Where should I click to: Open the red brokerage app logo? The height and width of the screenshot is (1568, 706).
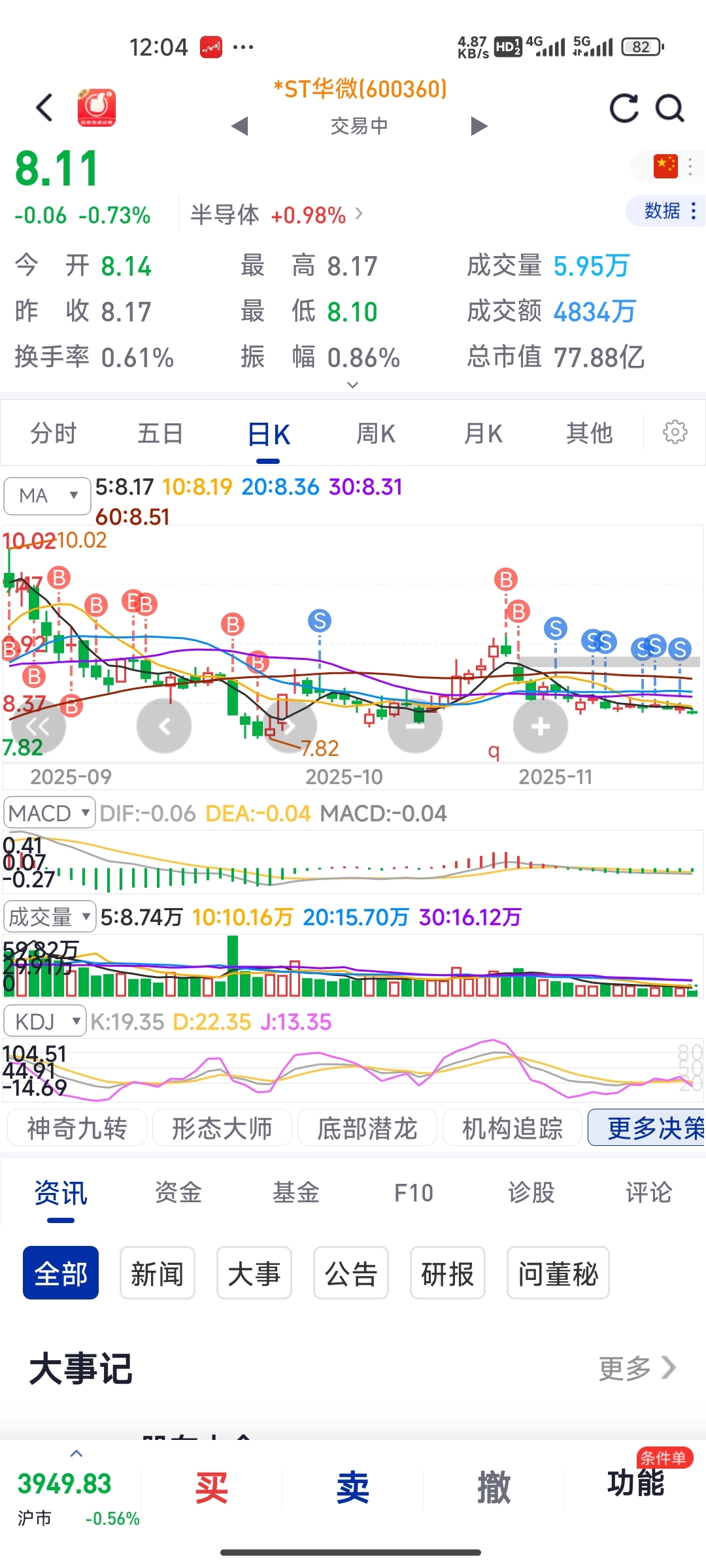[x=97, y=107]
